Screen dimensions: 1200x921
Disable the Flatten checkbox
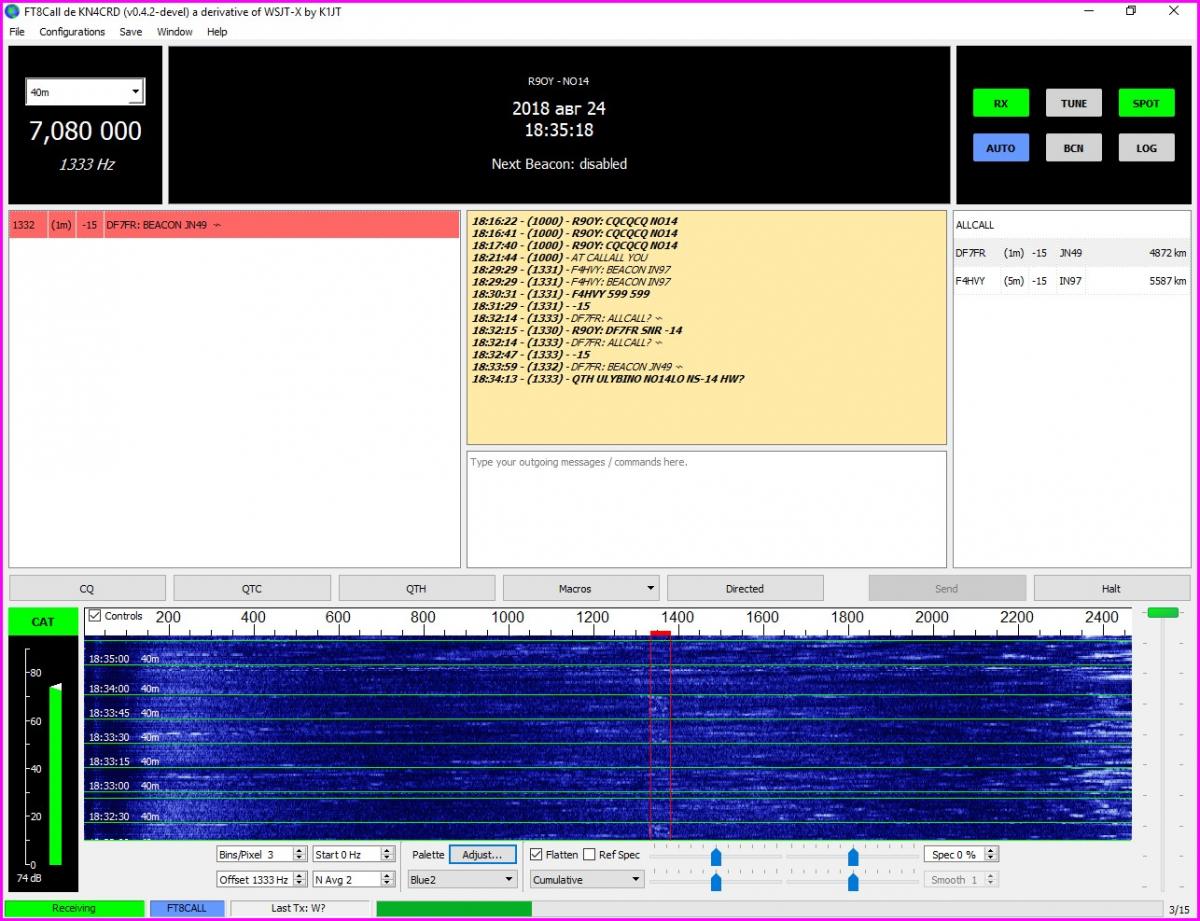[537, 855]
